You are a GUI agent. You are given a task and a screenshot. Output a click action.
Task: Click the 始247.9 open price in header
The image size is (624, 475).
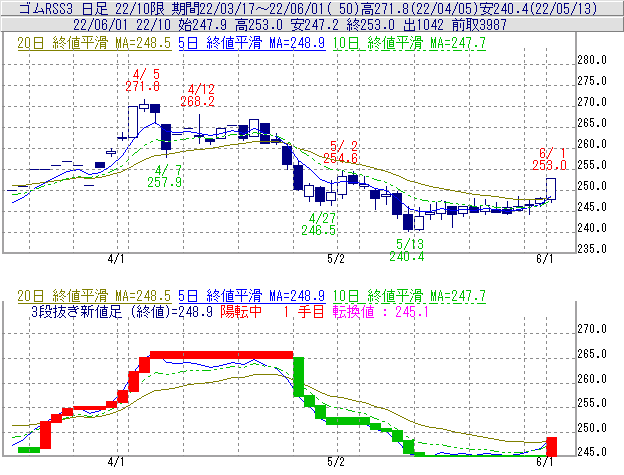pos(203,25)
